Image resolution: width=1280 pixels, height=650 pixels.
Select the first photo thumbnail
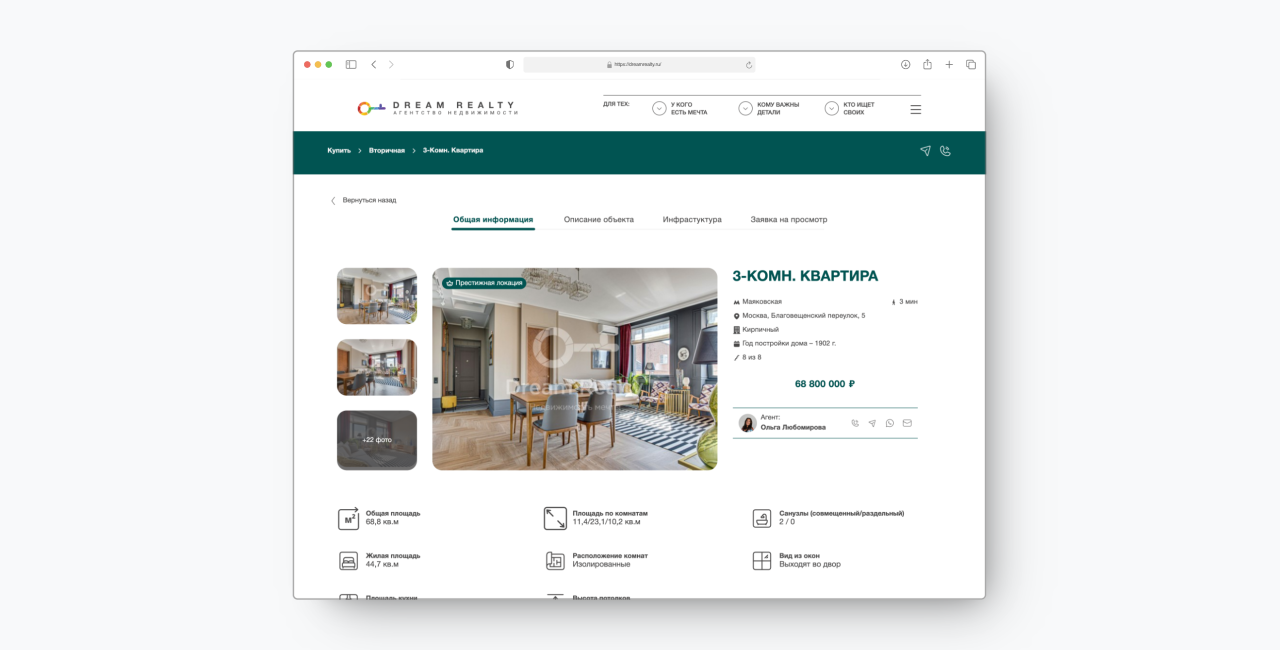point(377,296)
